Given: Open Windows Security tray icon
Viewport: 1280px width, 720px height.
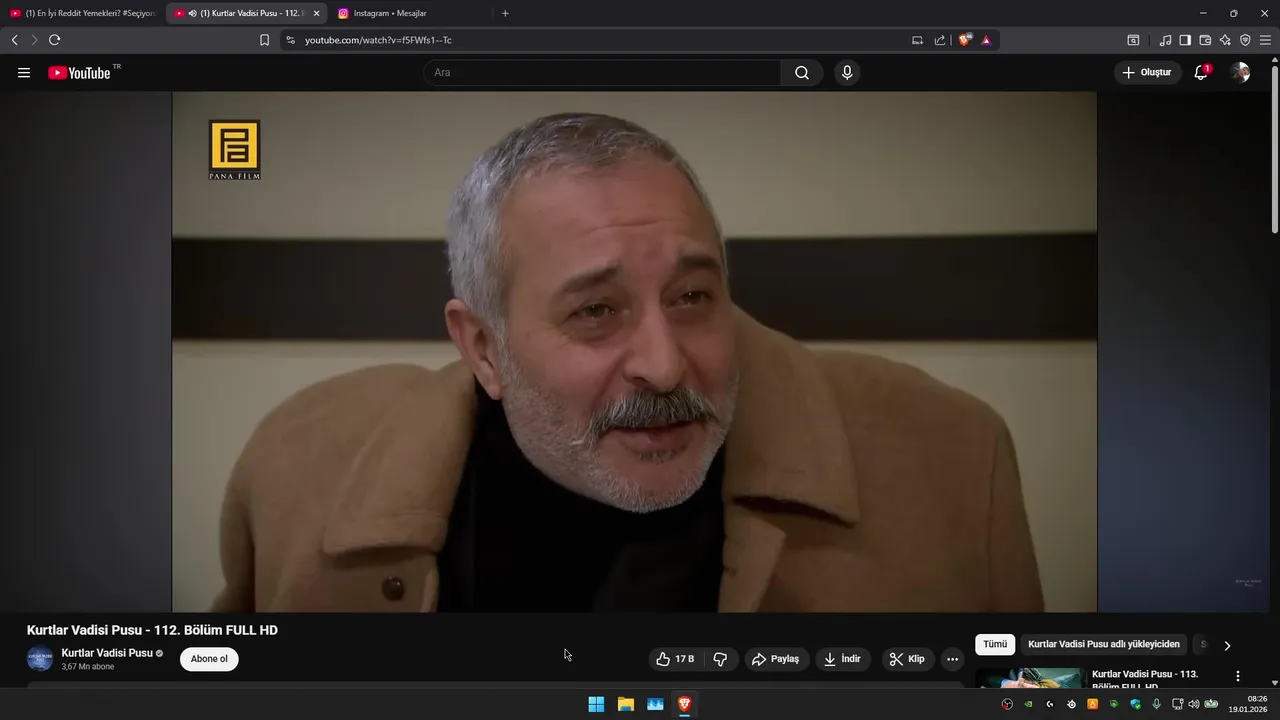Looking at the screenshot, I should click(1135, 704).
